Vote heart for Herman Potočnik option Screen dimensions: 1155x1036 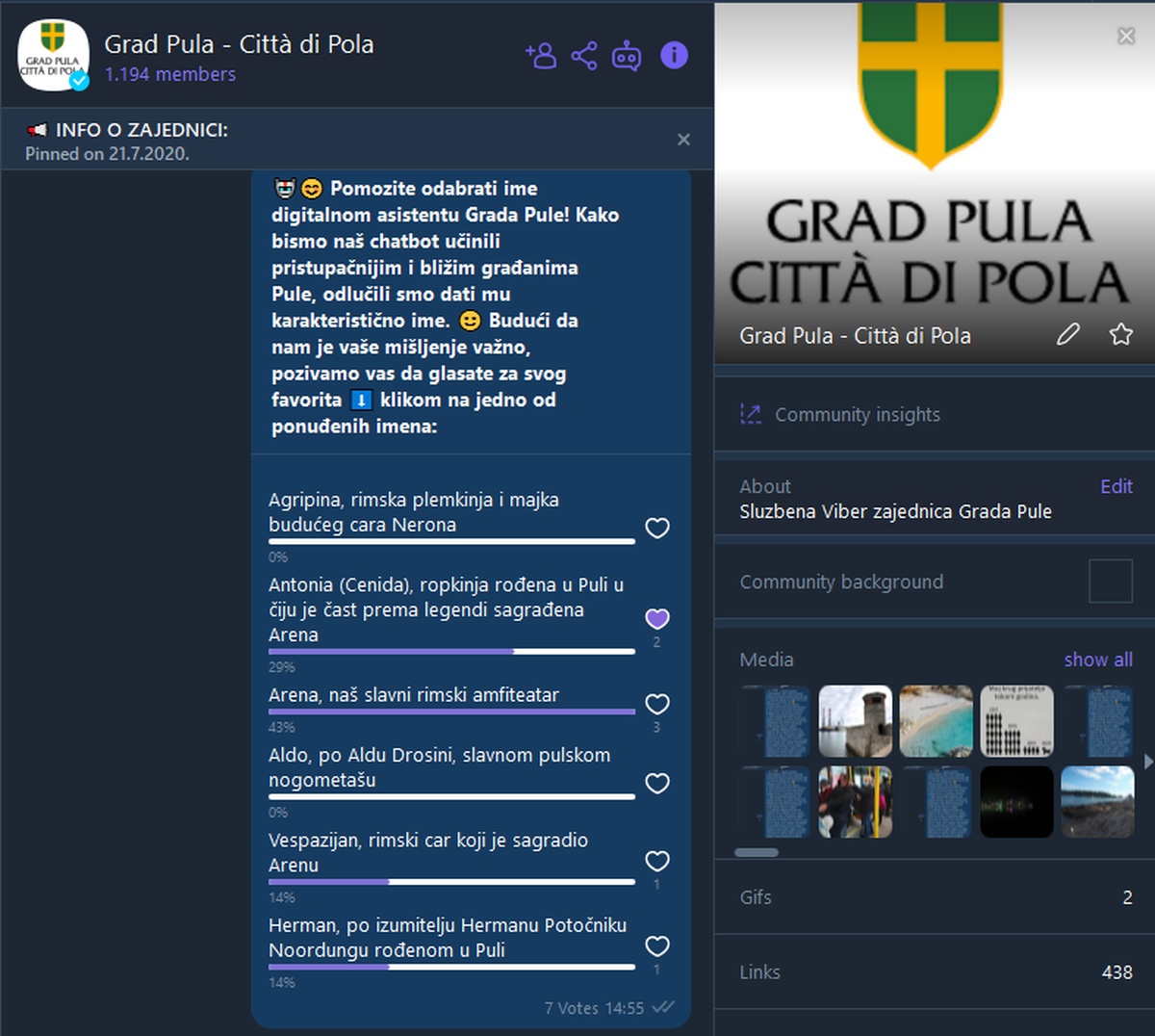point(657,945)
